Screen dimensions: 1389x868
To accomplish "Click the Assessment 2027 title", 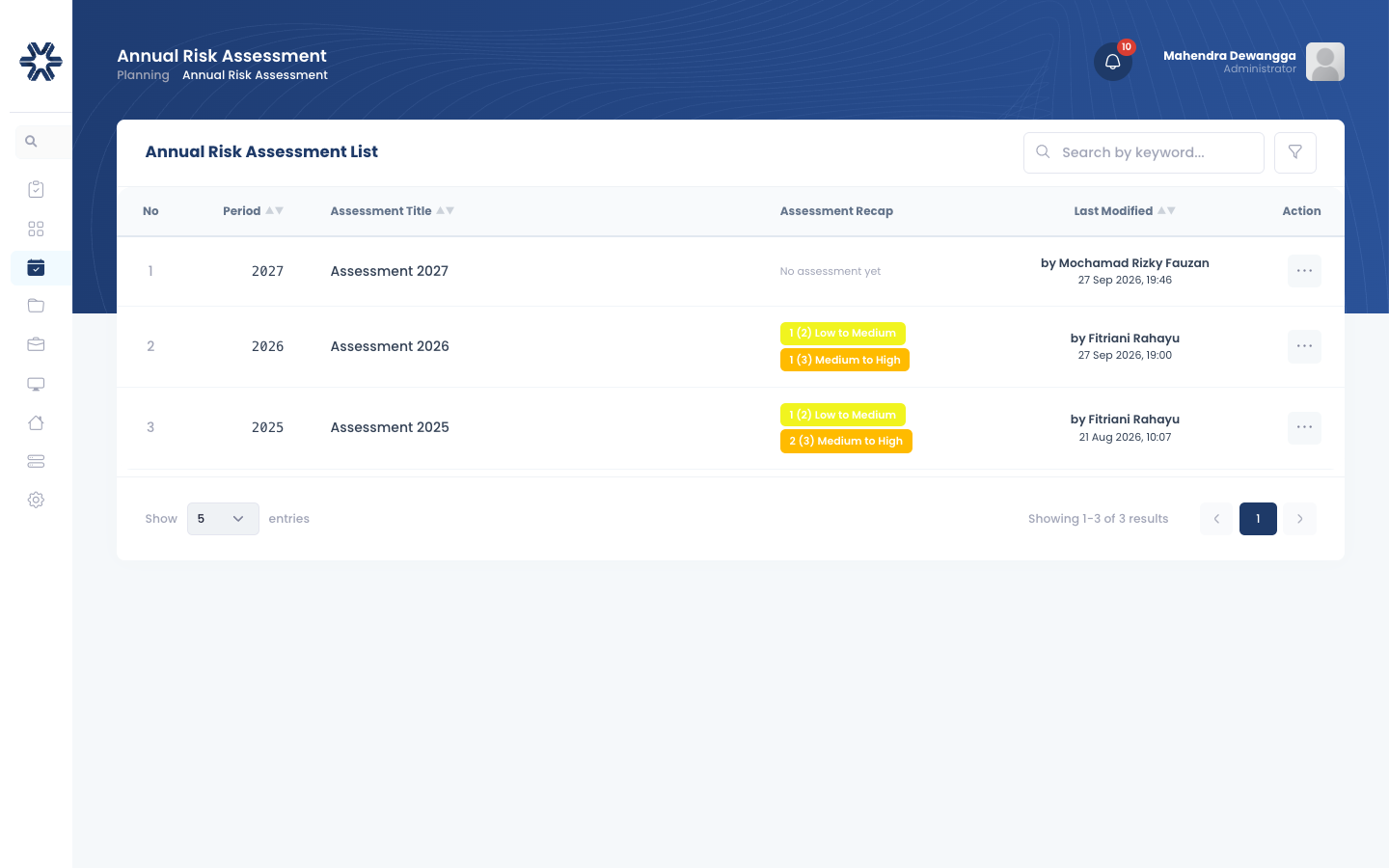I will (x=390, y=271).
